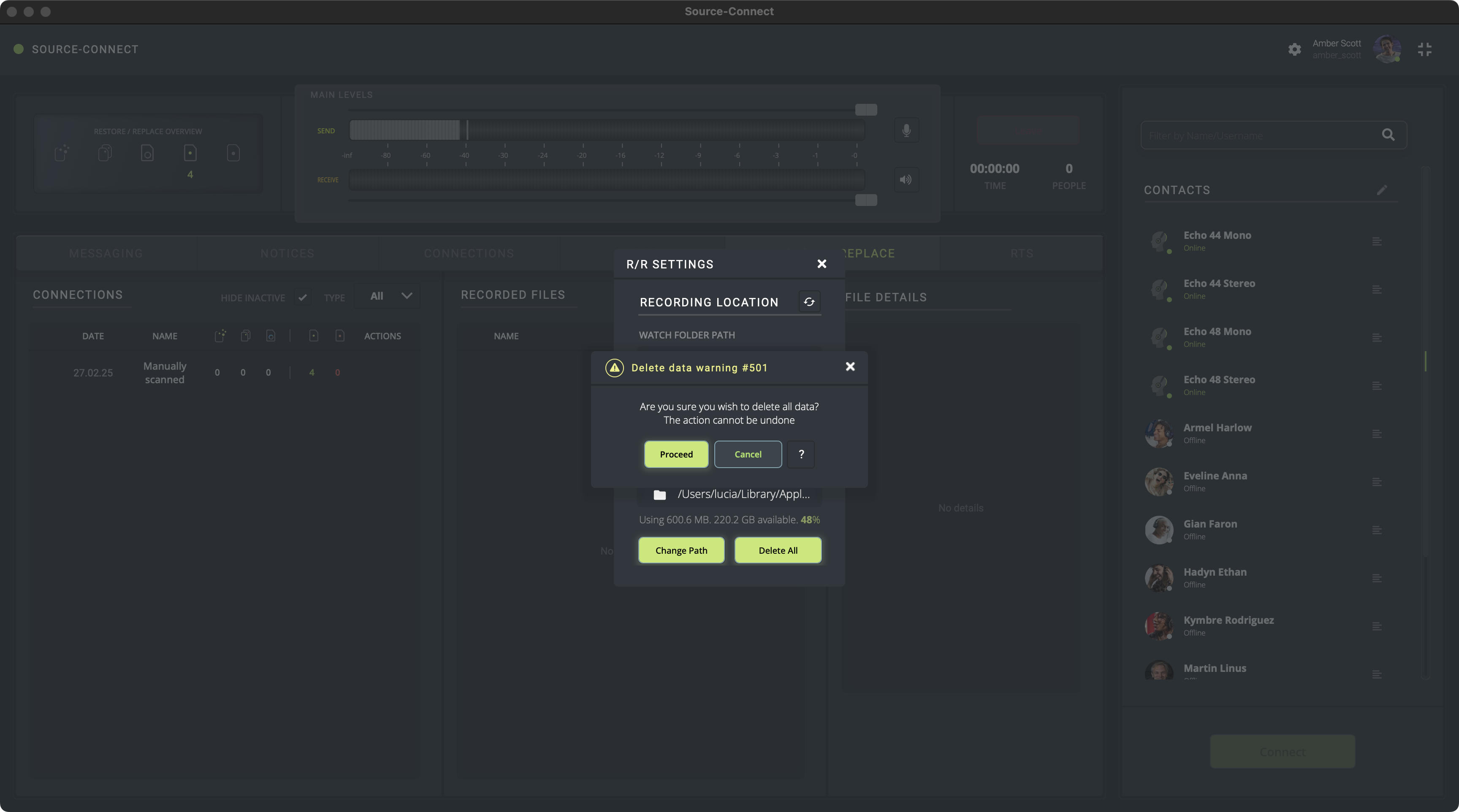Switch to the Messaging tab
Screen dimensions: 1459x812
click(106, 253)
